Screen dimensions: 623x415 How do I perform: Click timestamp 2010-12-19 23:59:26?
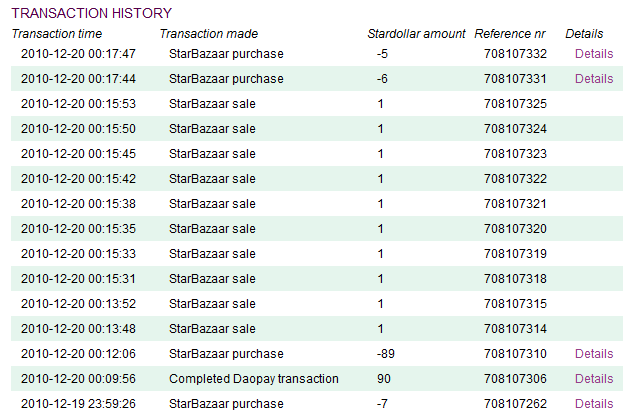click(78, 404)
